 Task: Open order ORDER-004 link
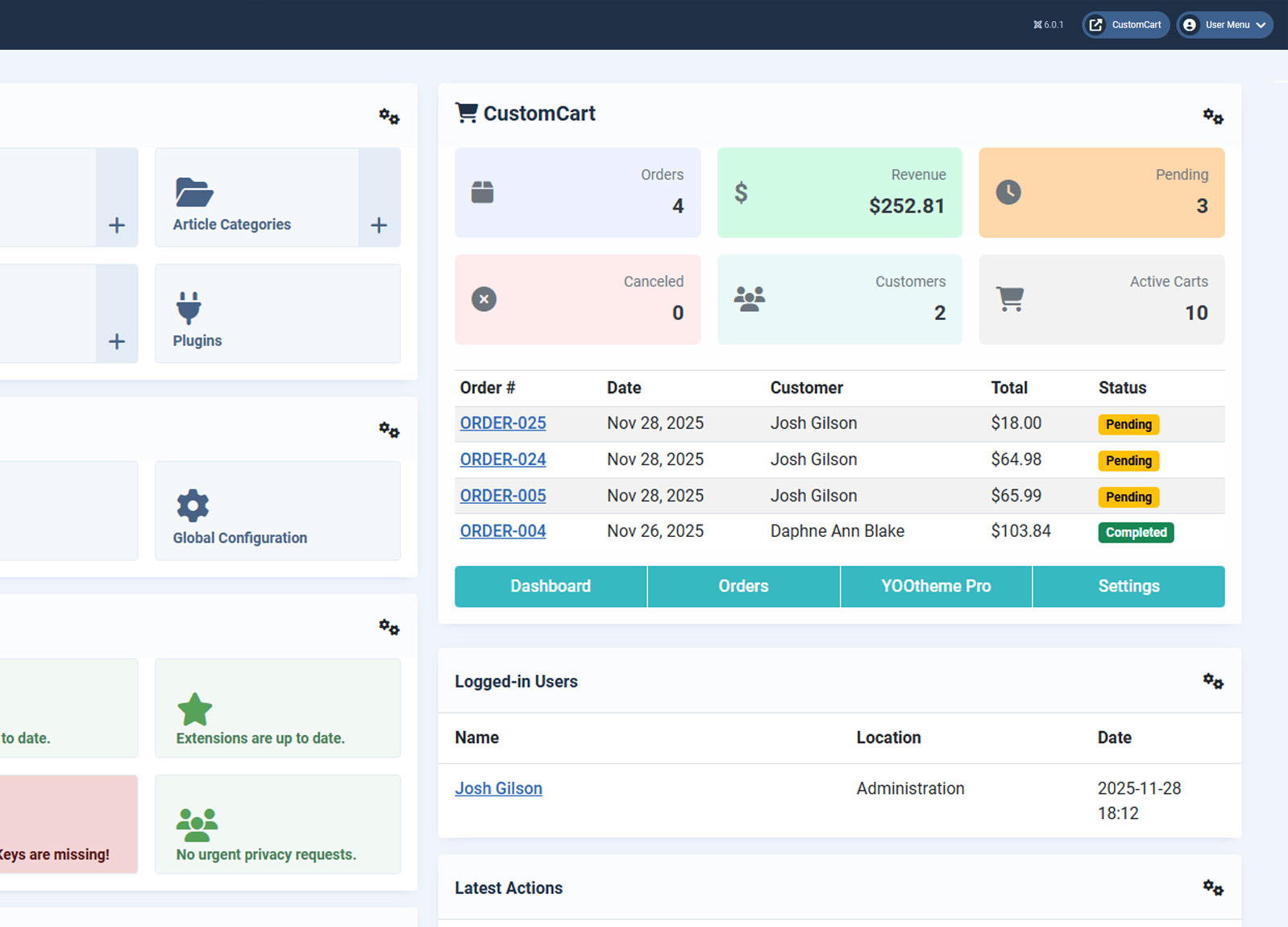click(x=503, y=531)
